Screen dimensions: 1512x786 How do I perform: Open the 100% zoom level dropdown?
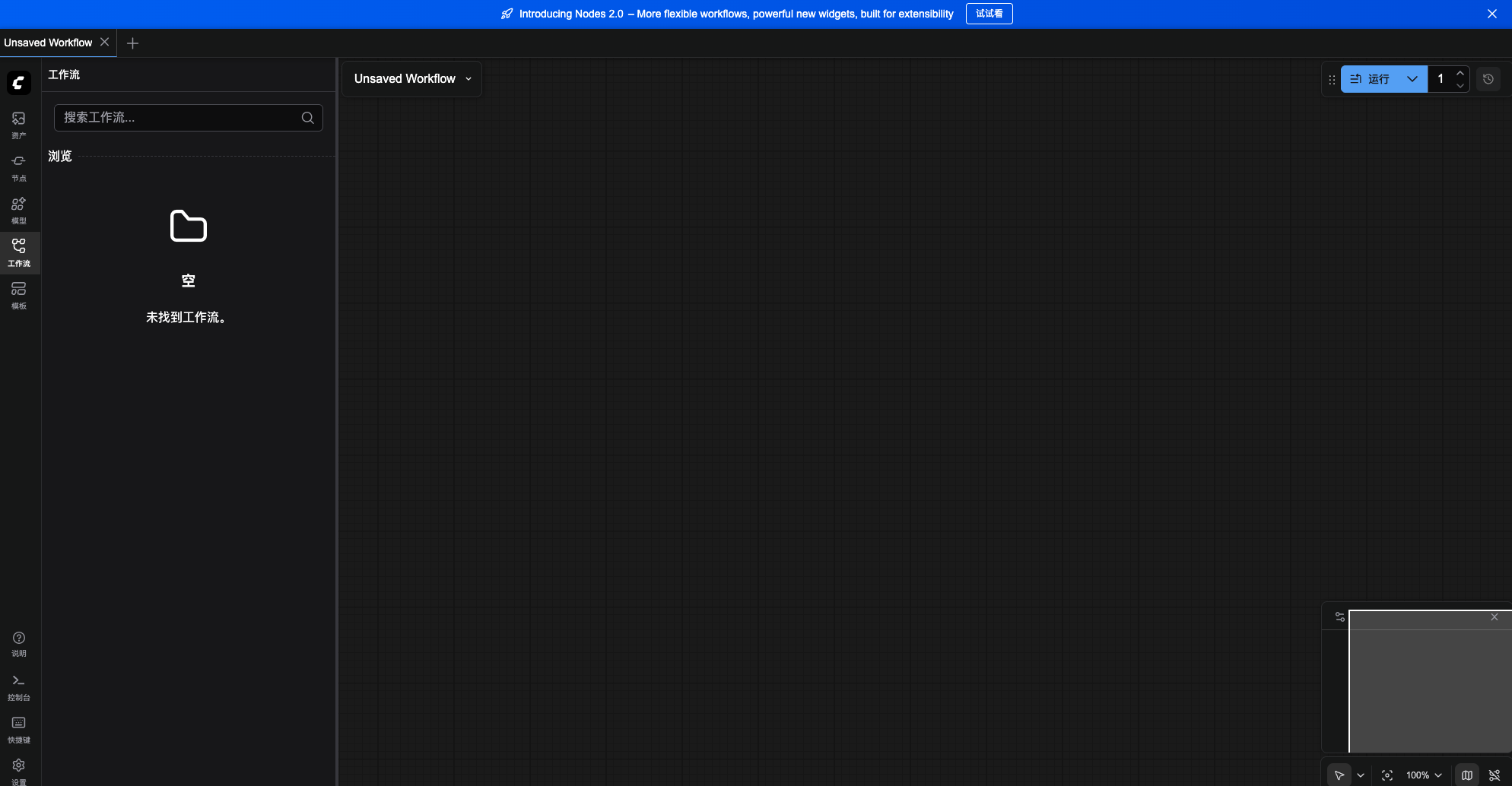1424,775
